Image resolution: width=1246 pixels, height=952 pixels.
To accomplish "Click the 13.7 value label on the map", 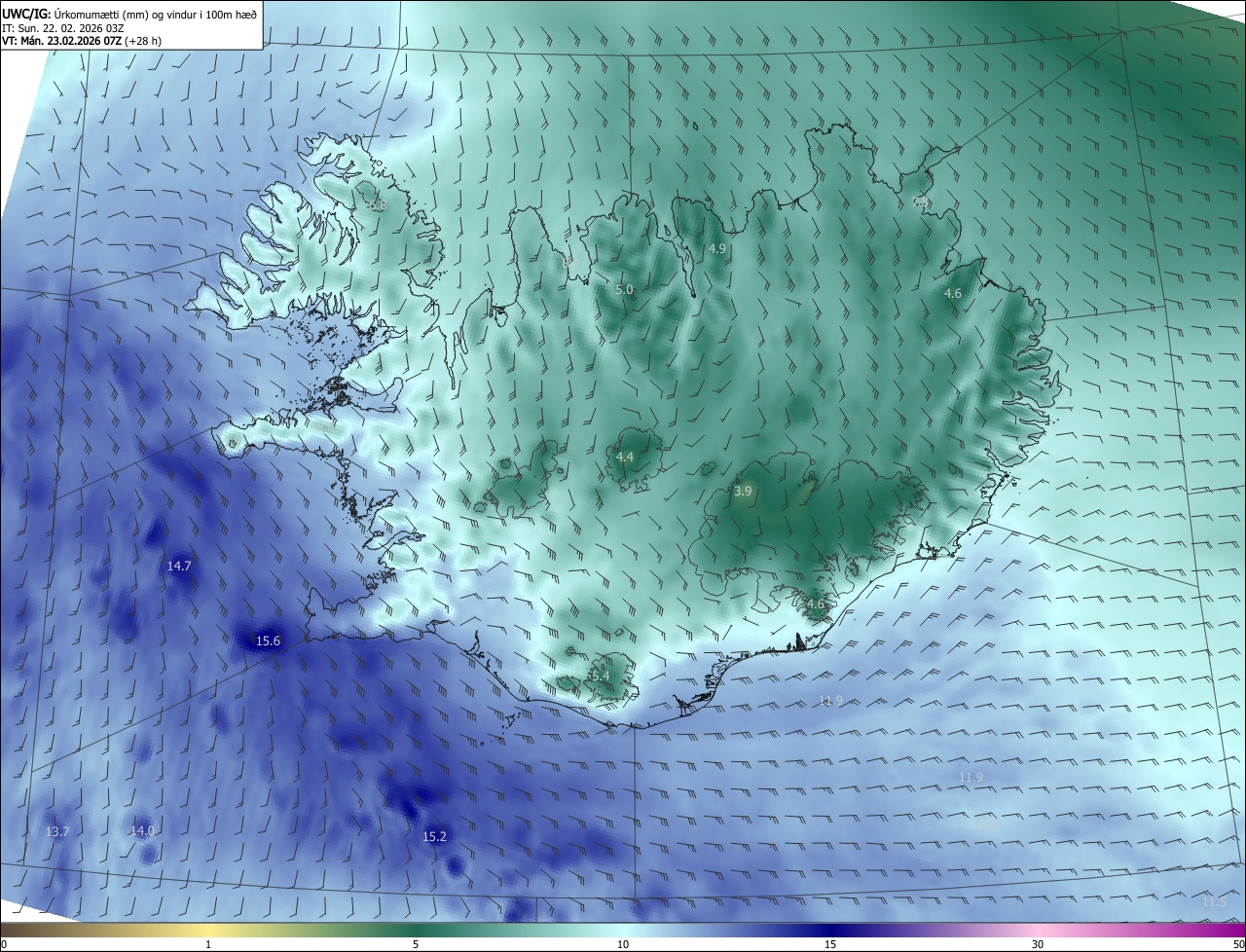I will click(x=57, y=831).
